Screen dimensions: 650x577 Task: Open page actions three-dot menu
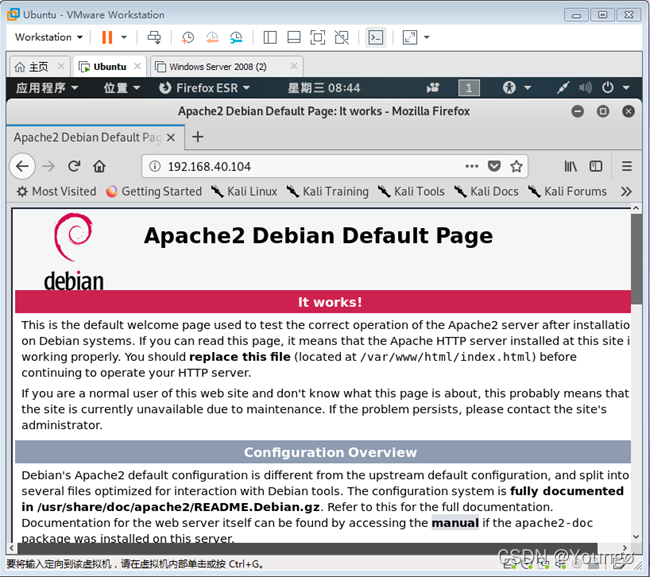tap(472, 166)
